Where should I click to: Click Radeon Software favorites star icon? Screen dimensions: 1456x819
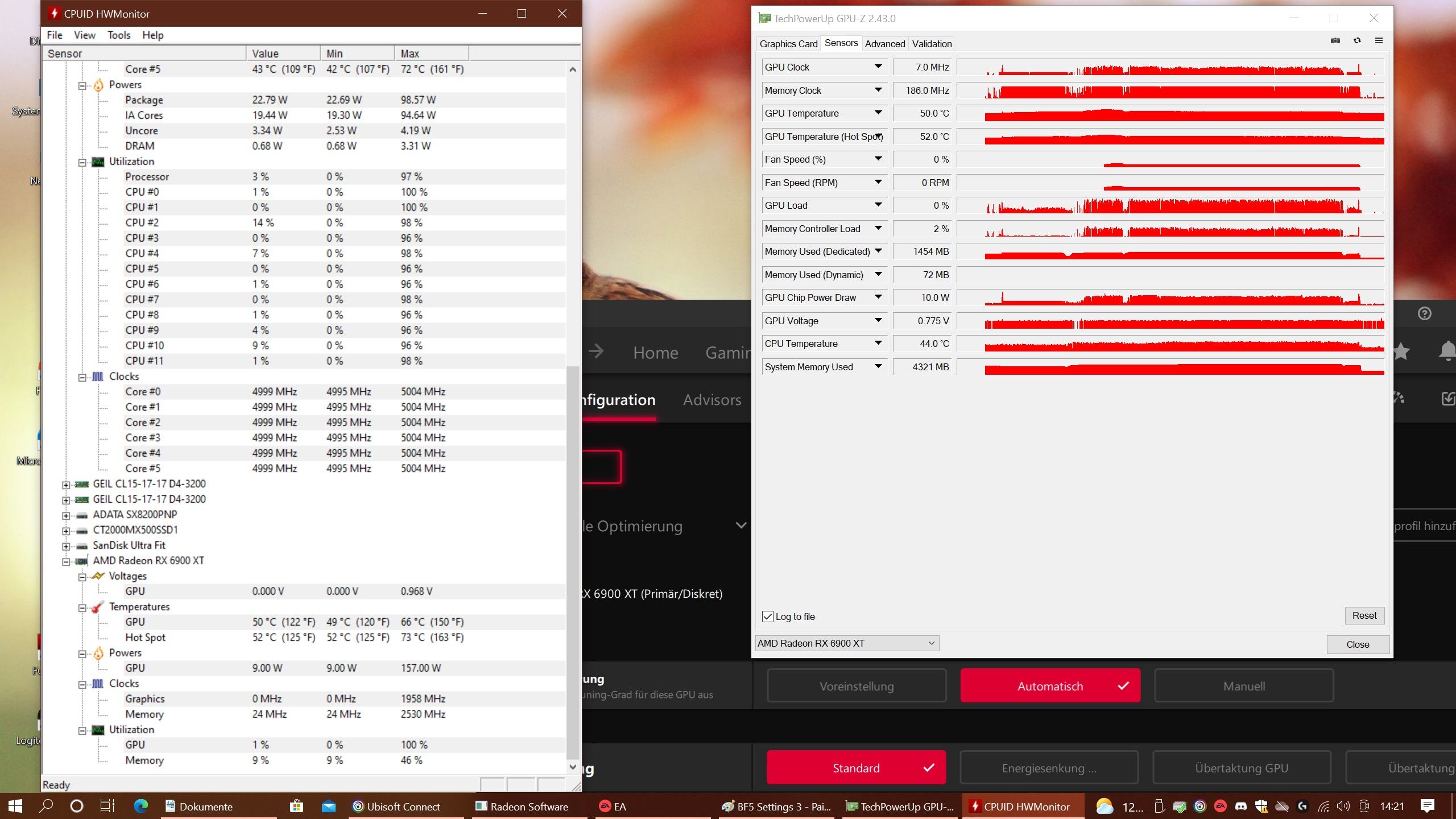1401,351
